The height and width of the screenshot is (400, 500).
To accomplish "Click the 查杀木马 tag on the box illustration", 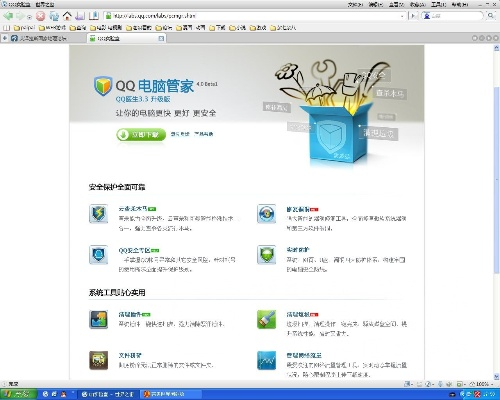I will coord(390,93).
